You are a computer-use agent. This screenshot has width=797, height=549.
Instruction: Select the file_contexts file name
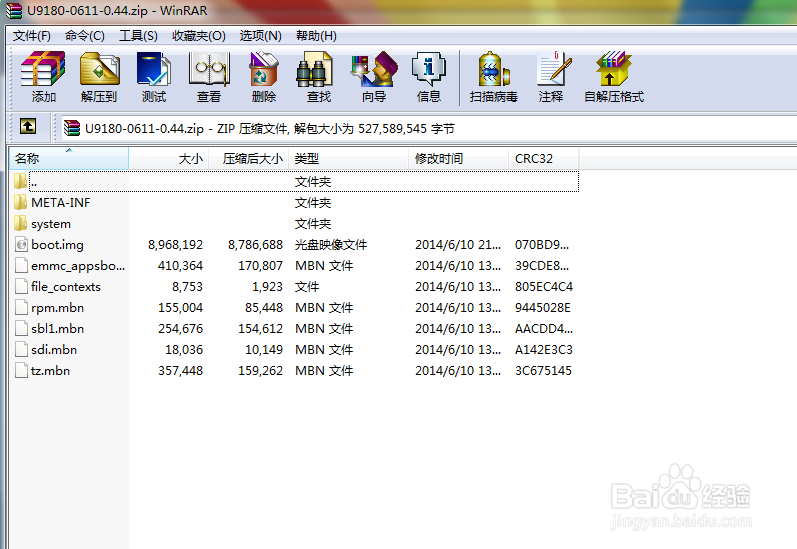[x=66, y=287]
